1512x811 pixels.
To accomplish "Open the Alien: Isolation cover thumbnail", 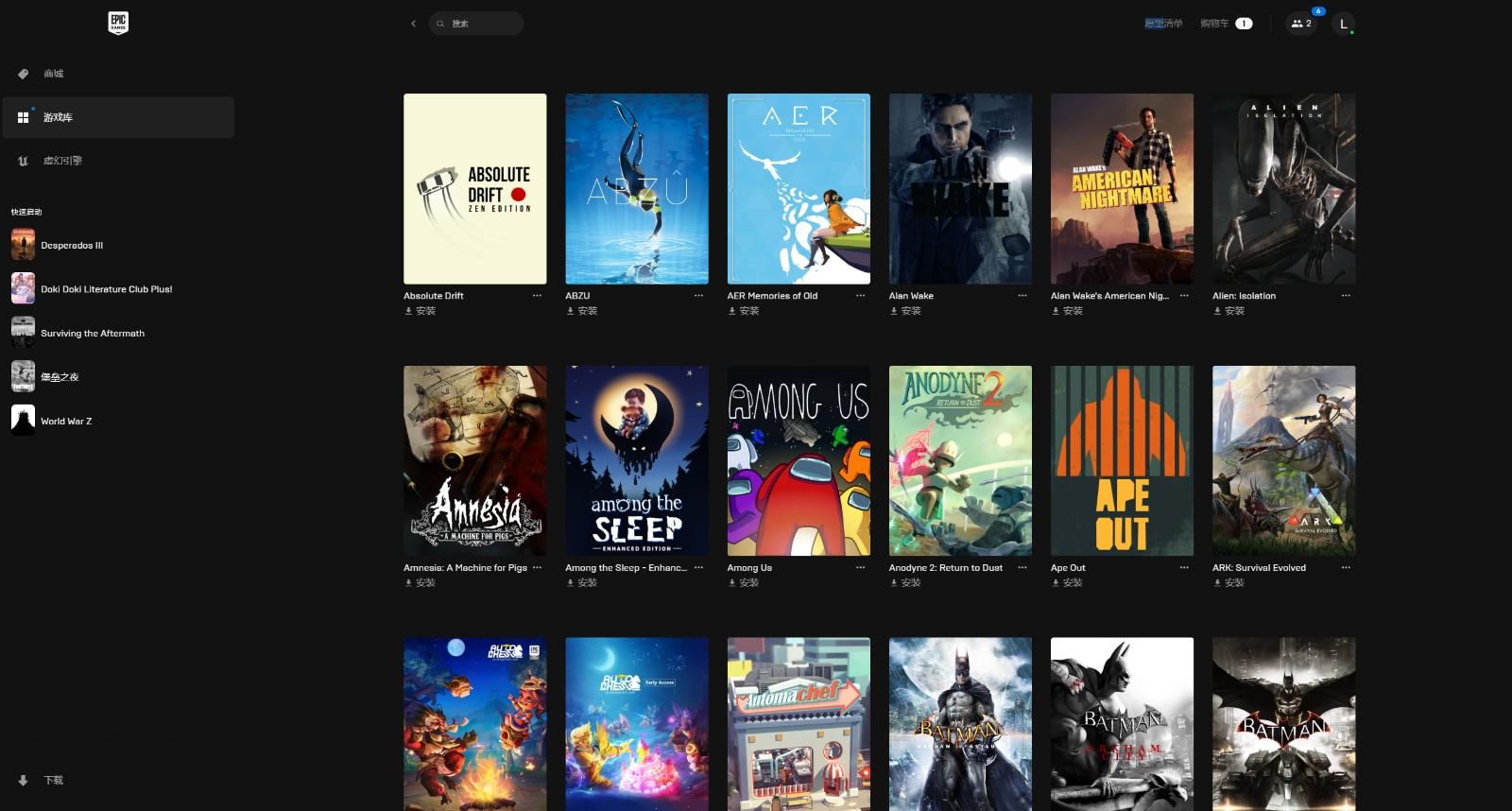I will tap(1284, 189).
